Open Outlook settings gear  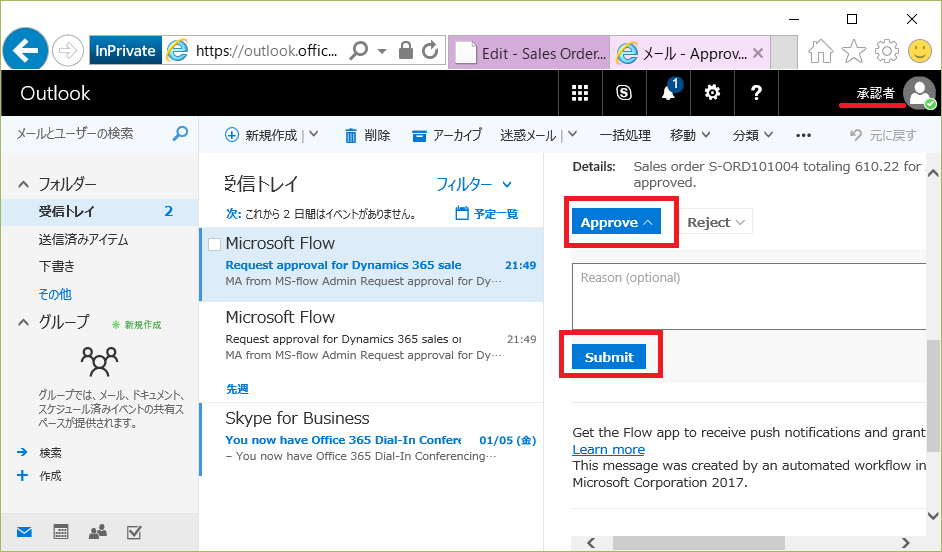click(713, 93)
